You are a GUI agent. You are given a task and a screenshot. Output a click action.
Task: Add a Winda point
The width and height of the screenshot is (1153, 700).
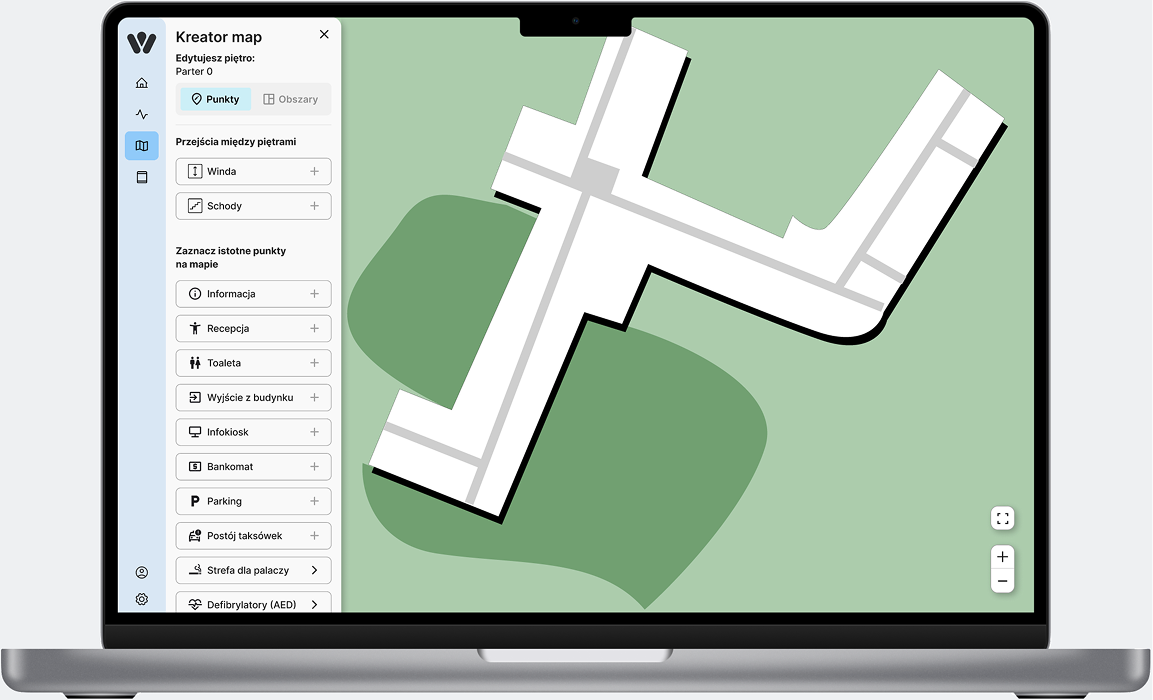pyautogui.click(x=314, y=172)
